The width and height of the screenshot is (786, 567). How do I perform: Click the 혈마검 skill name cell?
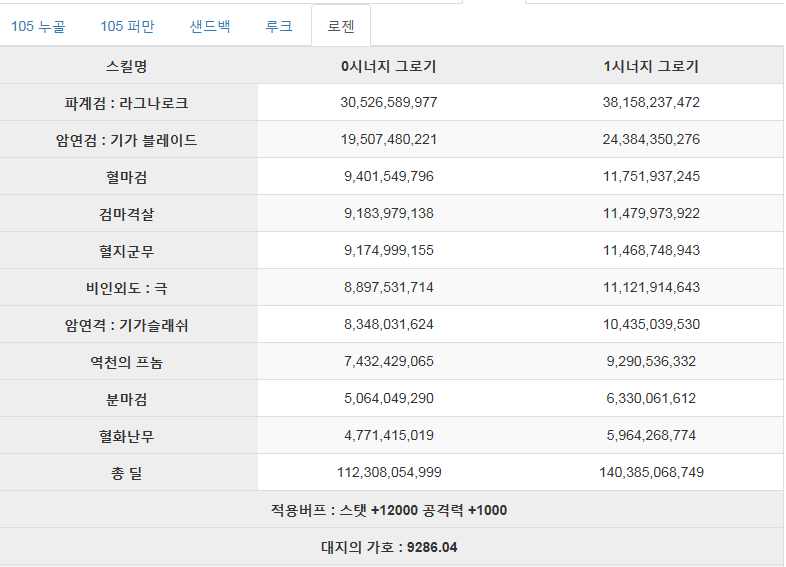click(126, 176)
